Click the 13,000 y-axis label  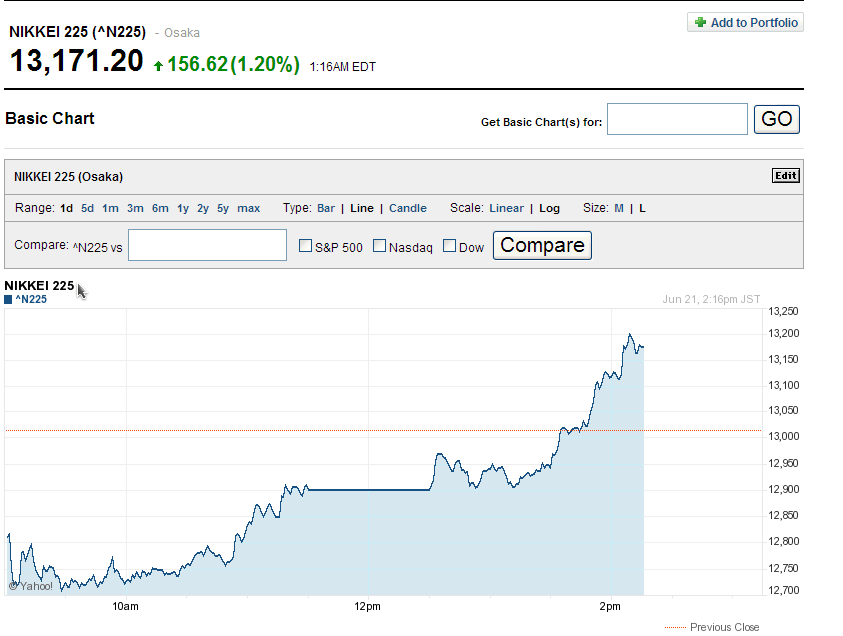click(x=783, y=436)
